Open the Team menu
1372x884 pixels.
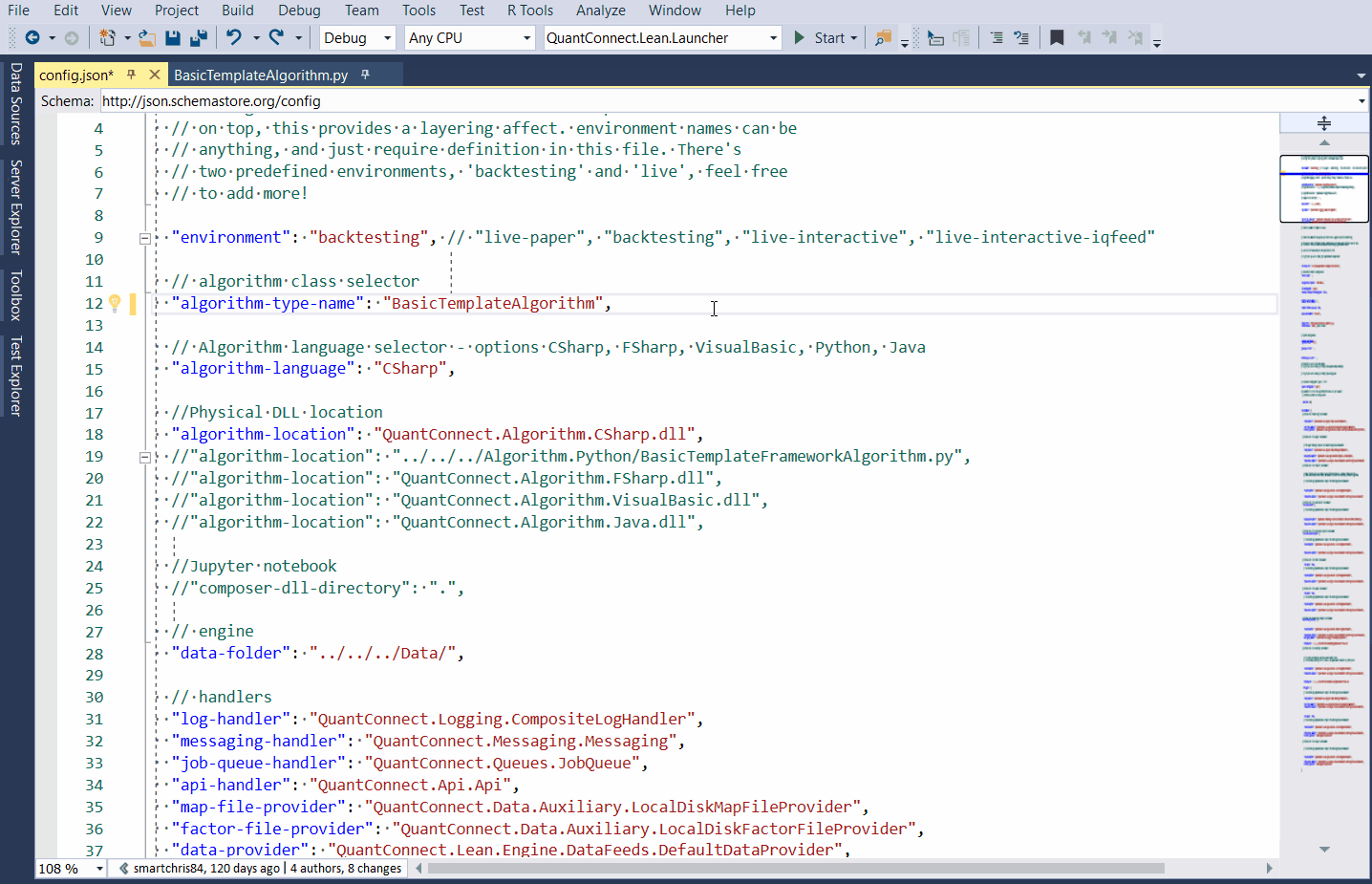point(362,11)
